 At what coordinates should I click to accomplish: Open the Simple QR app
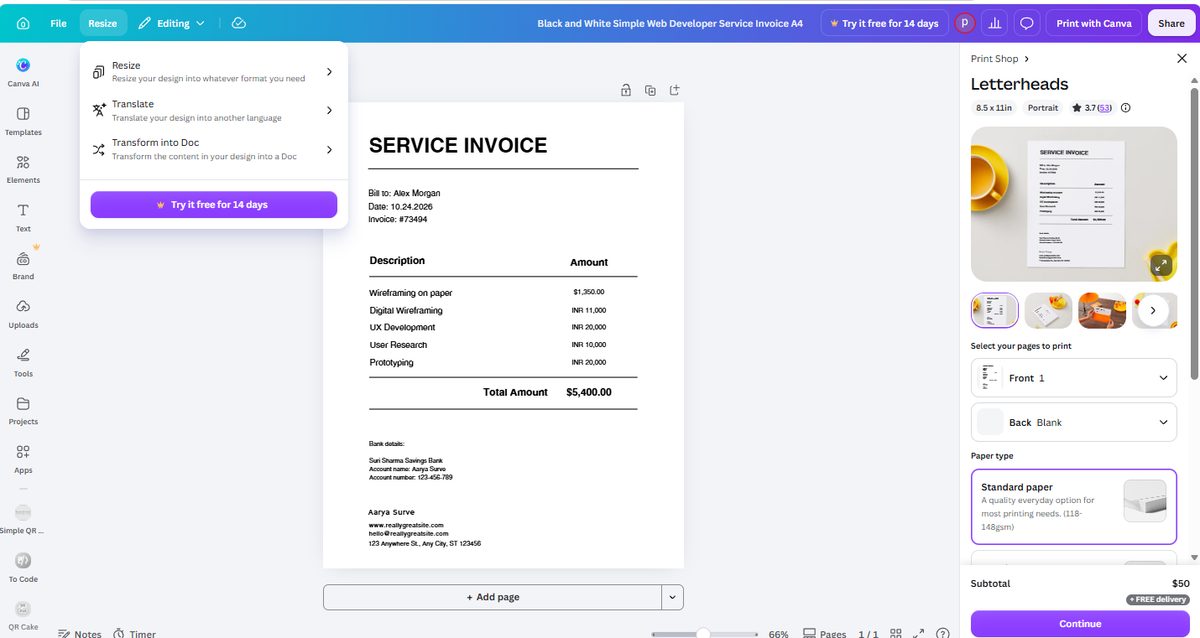coord(23,519)
